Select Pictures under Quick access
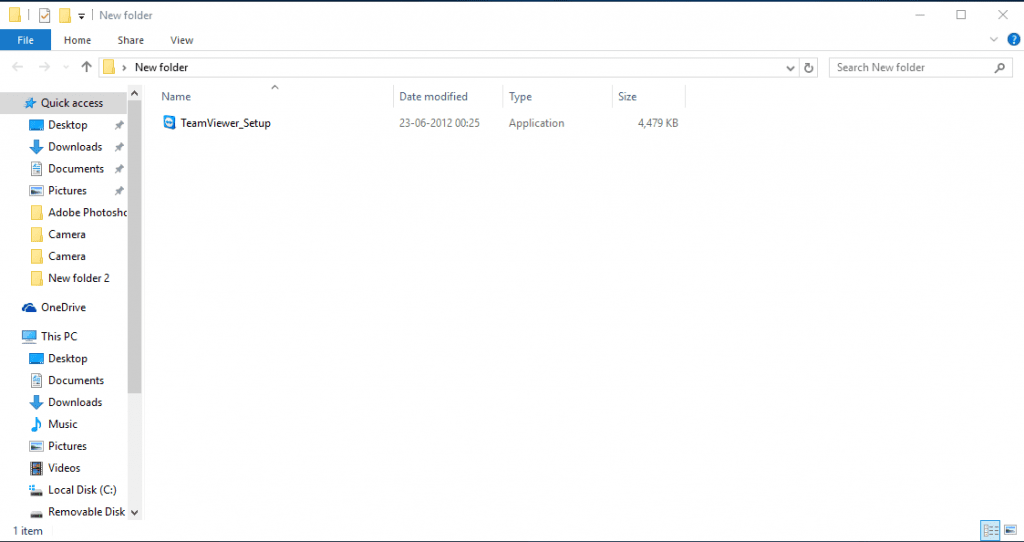Screen dimensions: 1024x542 coord(67,191)
